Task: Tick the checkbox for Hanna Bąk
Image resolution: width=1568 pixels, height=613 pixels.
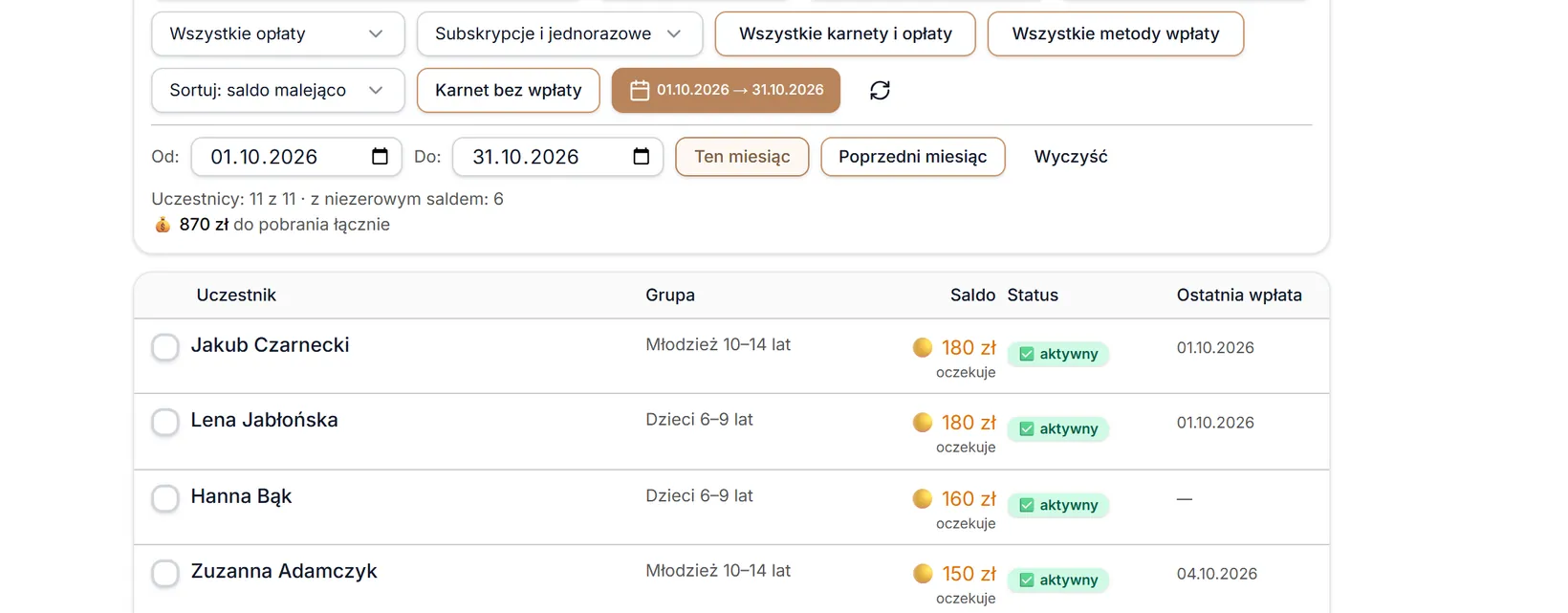Action: pos(165,498)
